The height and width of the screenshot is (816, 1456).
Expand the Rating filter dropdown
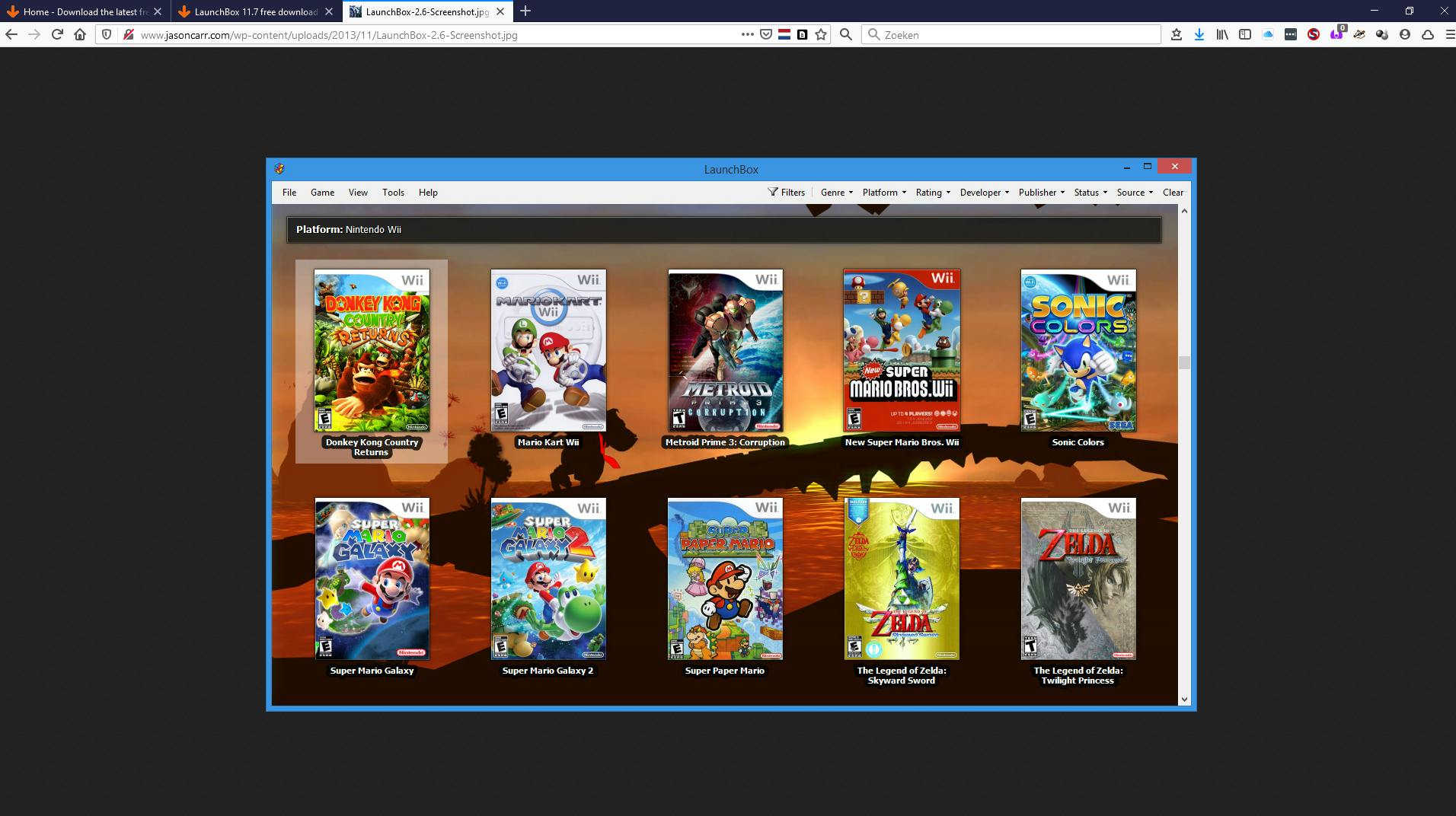[933, 193]
